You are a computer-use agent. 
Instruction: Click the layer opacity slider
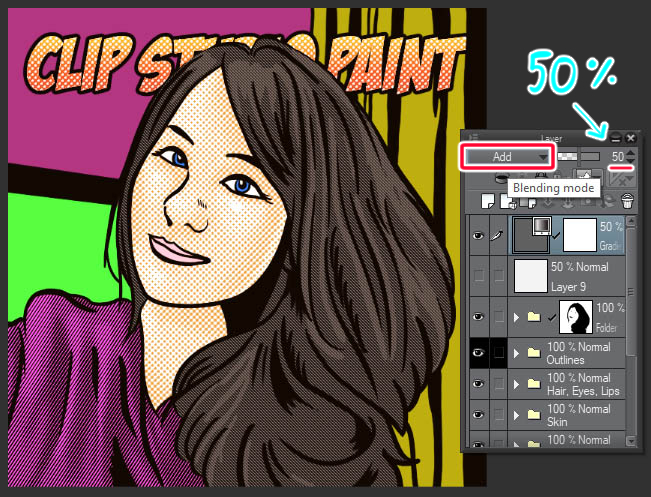[x=579, y=156]
